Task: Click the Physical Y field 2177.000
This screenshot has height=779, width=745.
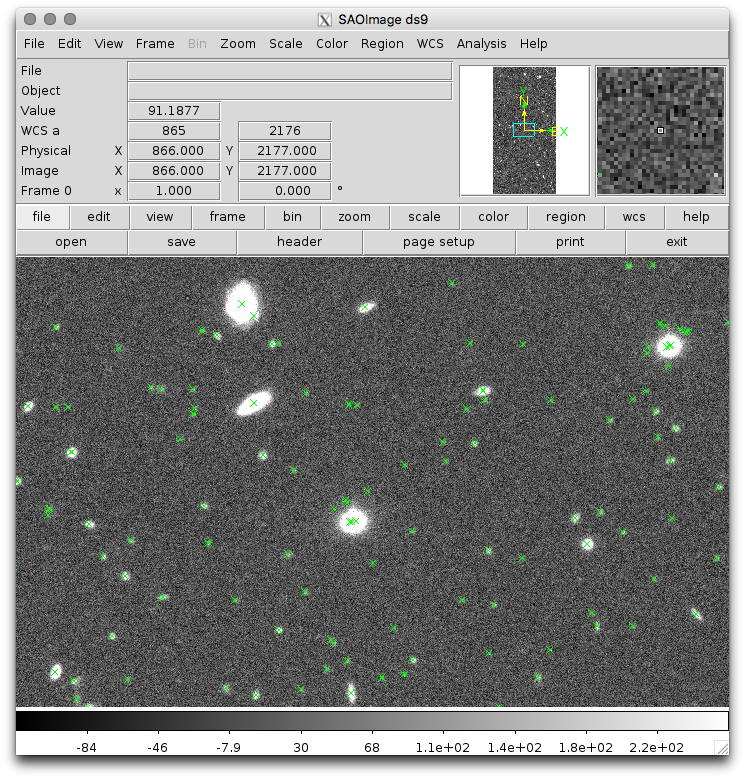Action: 285,151
